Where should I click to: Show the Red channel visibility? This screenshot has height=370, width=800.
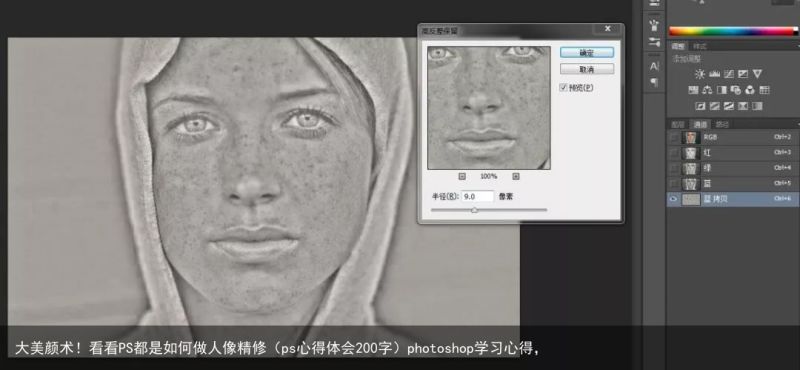coord(673,153)
